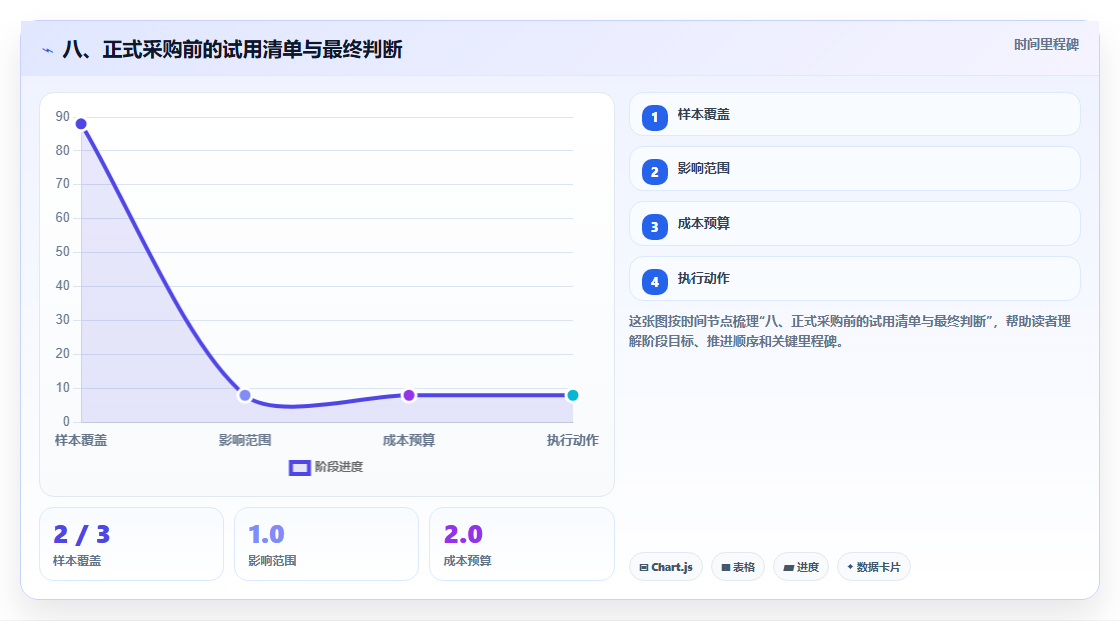Viewport: 1120px width, 621px height.
Task: Click the section title 八、正式采购前的试用清单与最终判断
Action: (x=233, y=49)
